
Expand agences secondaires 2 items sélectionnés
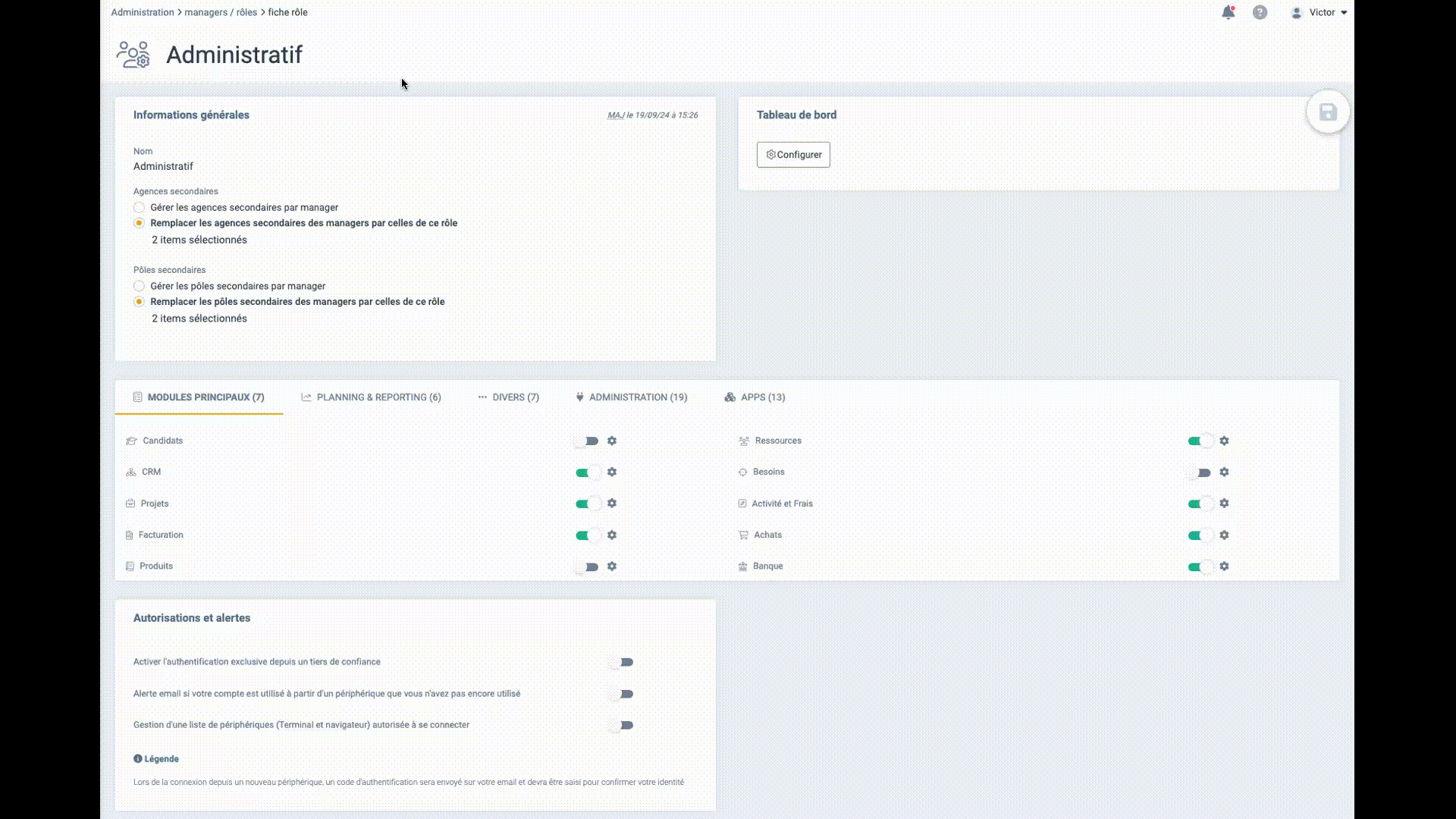click(x=199, y=240)
